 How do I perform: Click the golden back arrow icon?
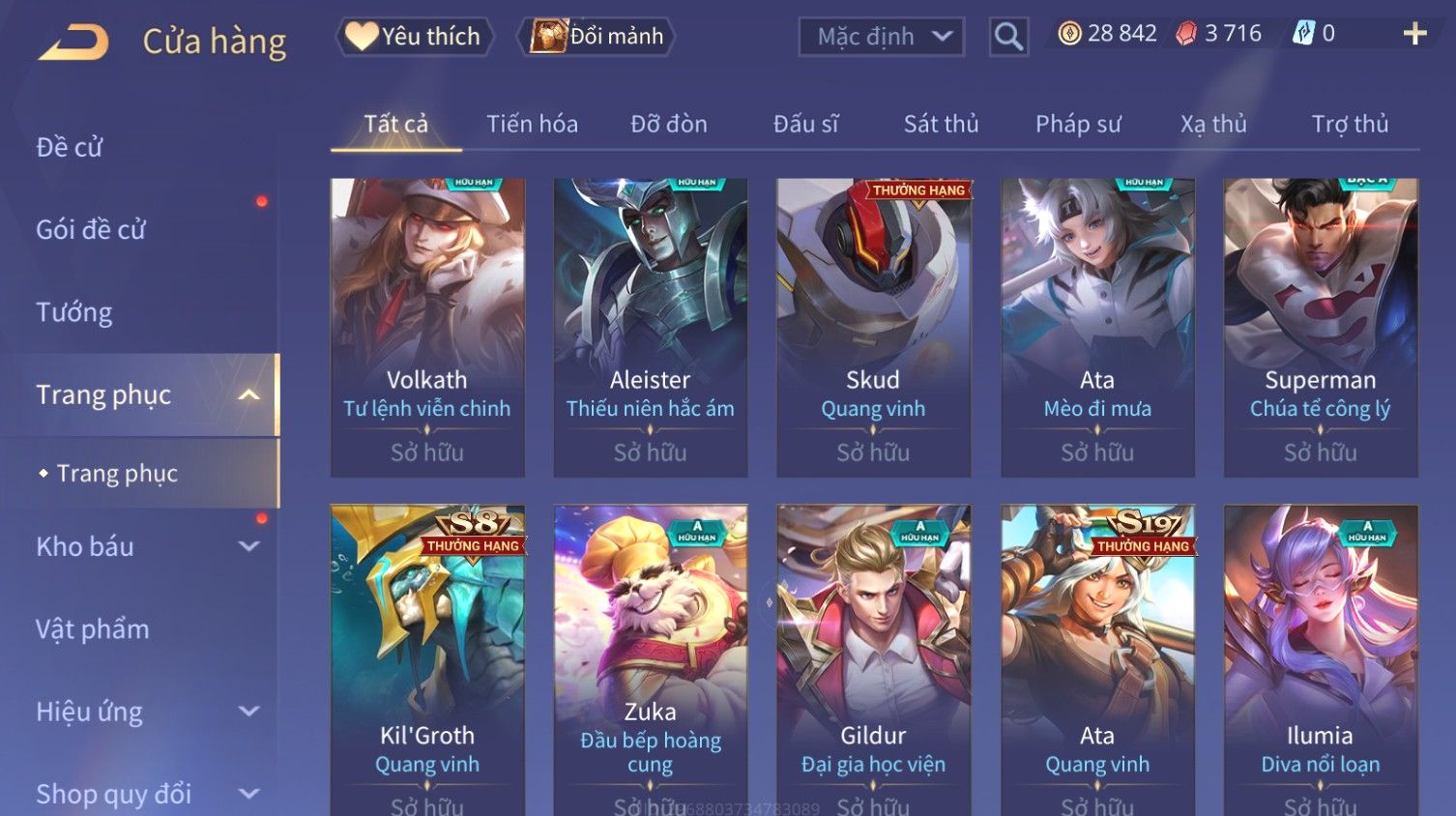pyautogui.click(x=73, y=43)
